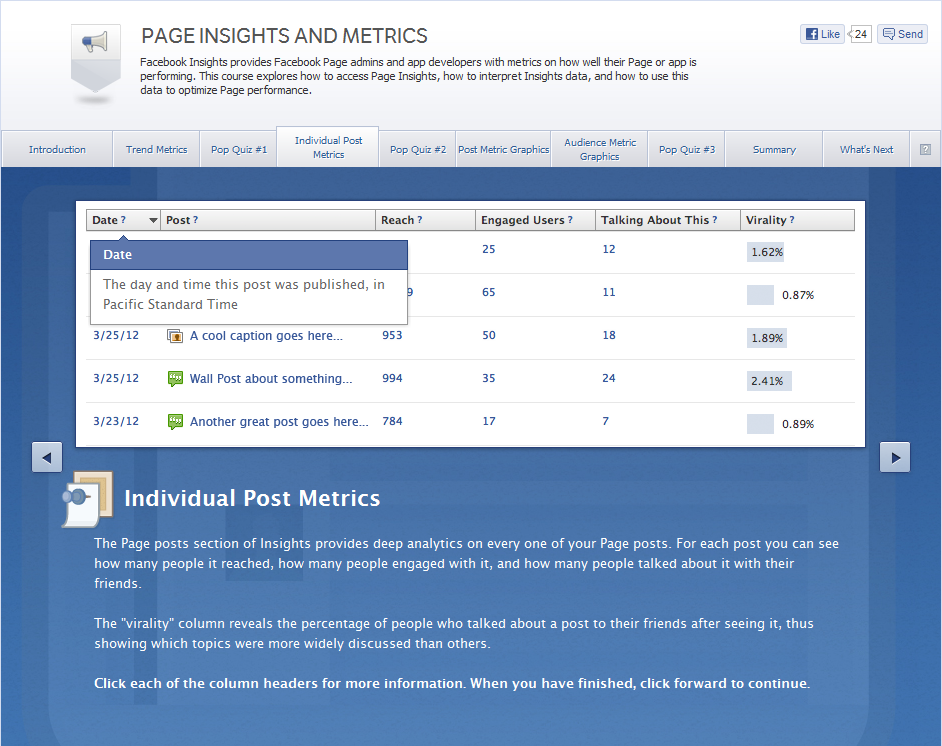Screen dimensions: 942x746
Task: Click the 2.41% virality bar
Action: 769,381
